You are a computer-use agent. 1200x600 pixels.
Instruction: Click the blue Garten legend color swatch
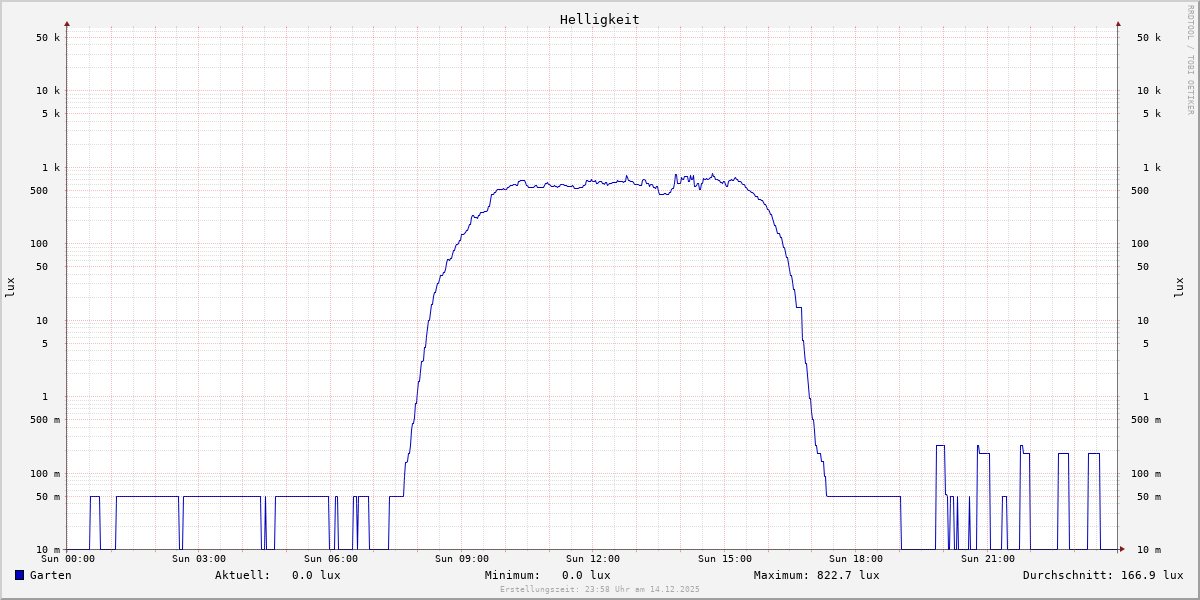tap(19, 575)
